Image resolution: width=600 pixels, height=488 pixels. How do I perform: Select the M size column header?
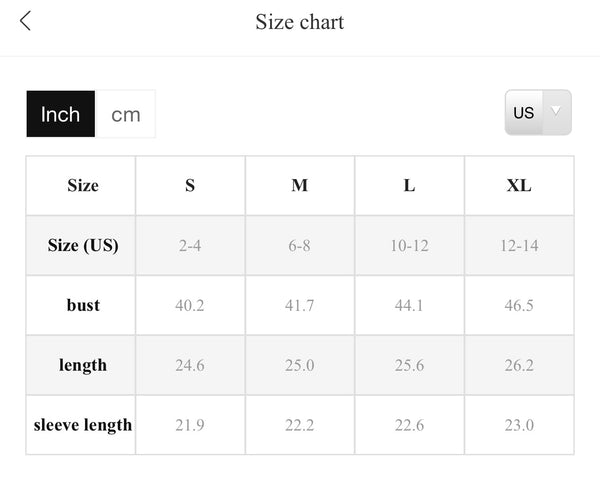coord(300,186)
